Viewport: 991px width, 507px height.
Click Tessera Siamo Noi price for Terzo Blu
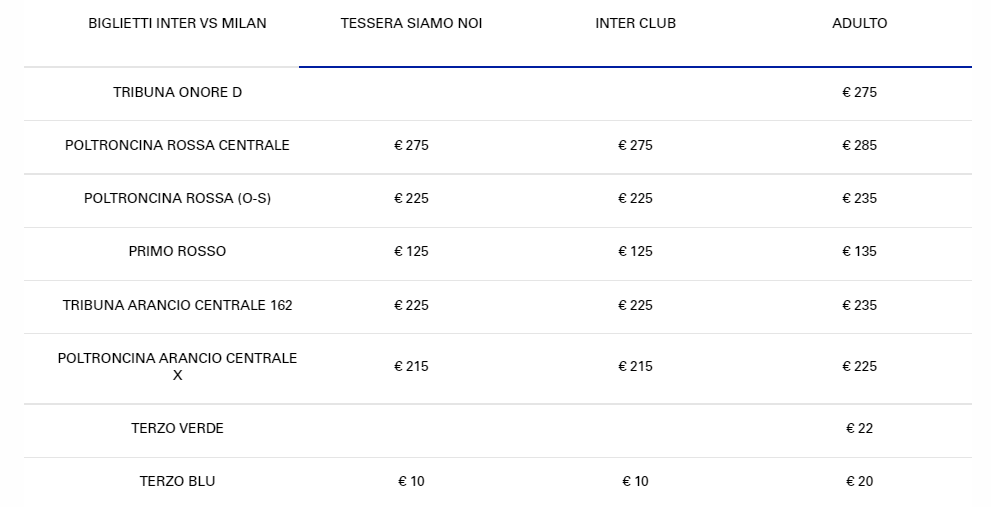pos(411,481)
